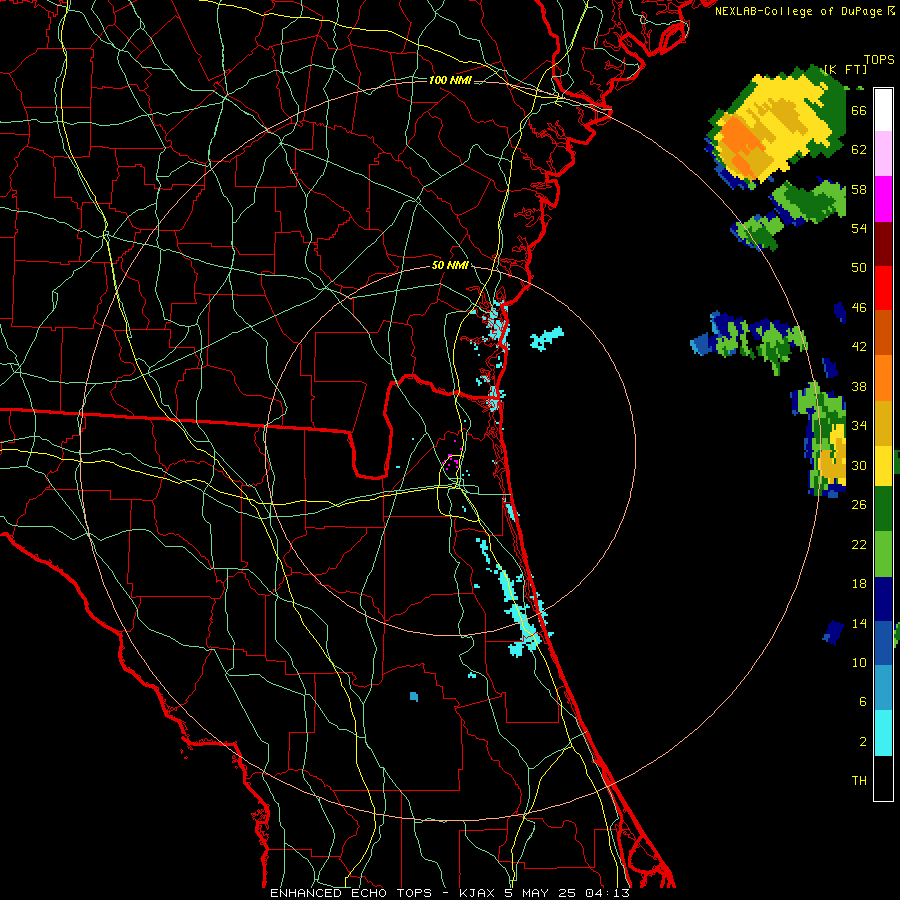The image size is (900, 900).
Task: Click the black TH band of the legend
Action: [x=883, y=778]
